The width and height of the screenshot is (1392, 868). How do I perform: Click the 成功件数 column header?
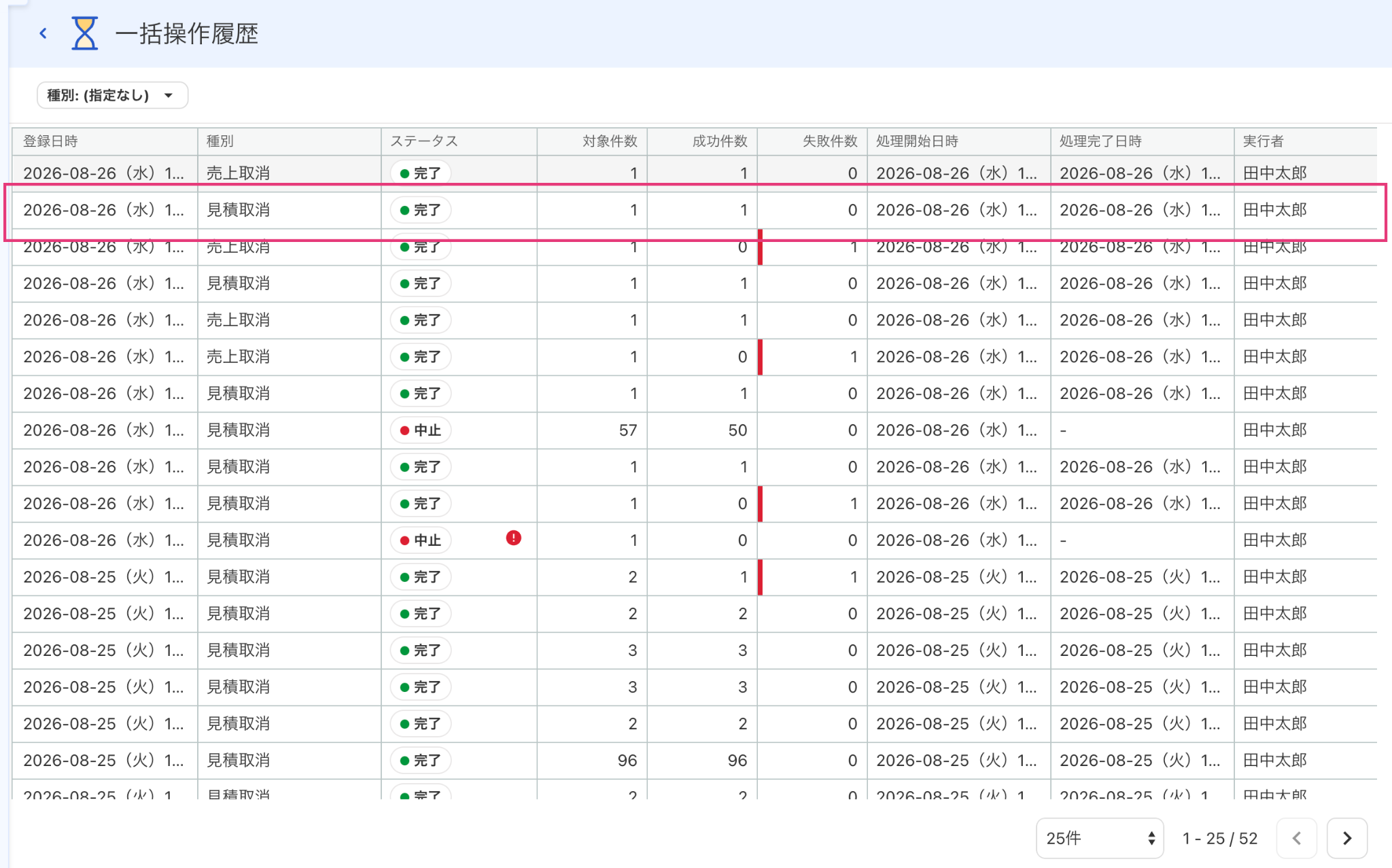702,141
